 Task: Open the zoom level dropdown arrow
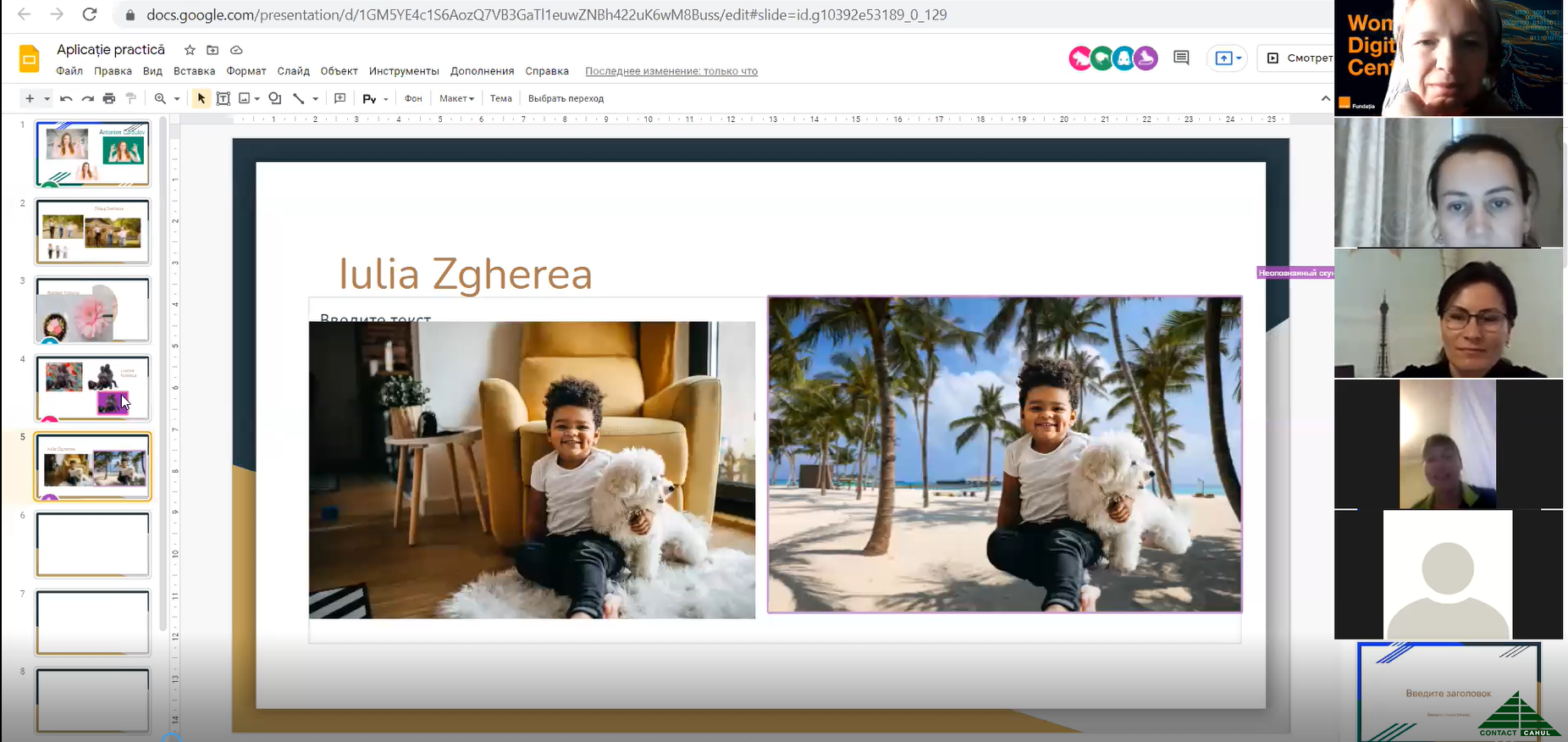(x=177, y=99)
